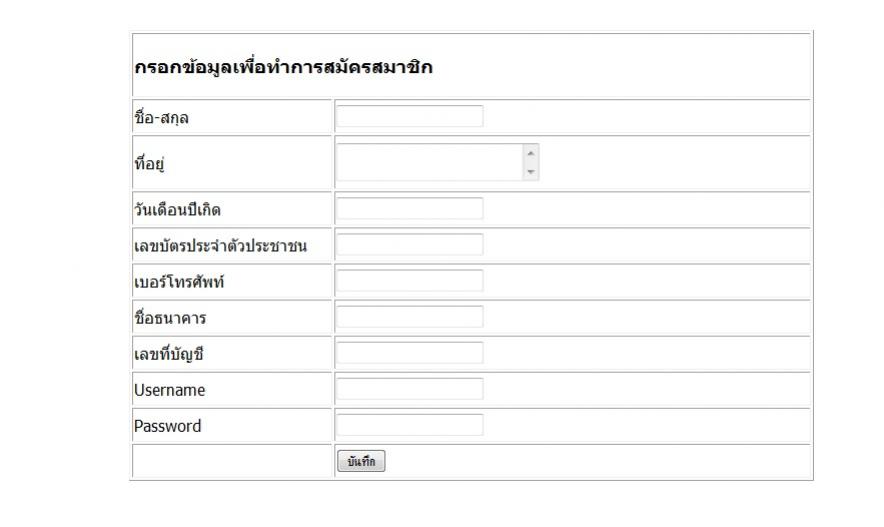Click the address box scroll-up arrow

coord(531,154)
